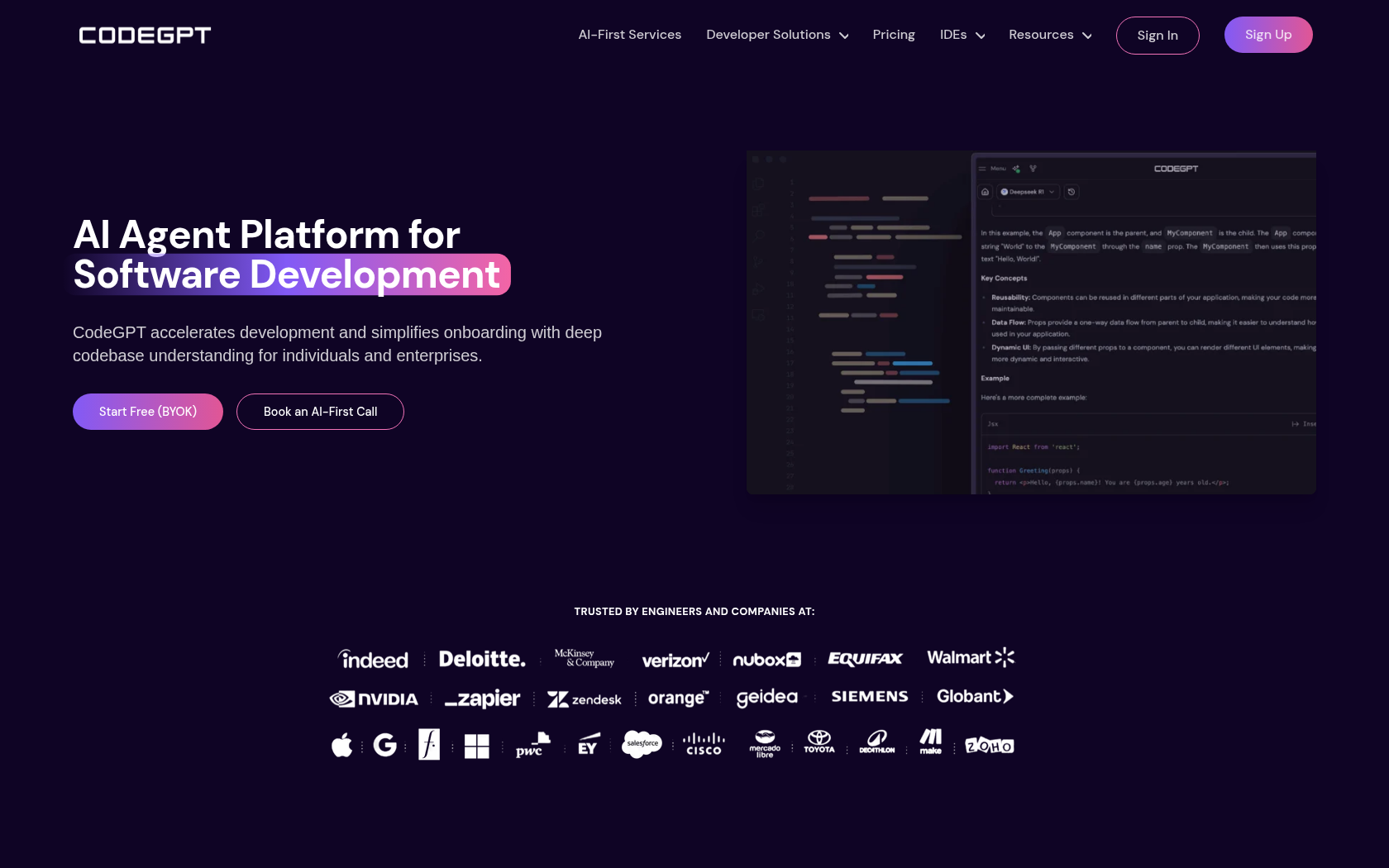Image resolution: width=1389 pixels, height=868 pixels.
Task: Open the IDEs dropdown menu
Action: pos(962,35)
